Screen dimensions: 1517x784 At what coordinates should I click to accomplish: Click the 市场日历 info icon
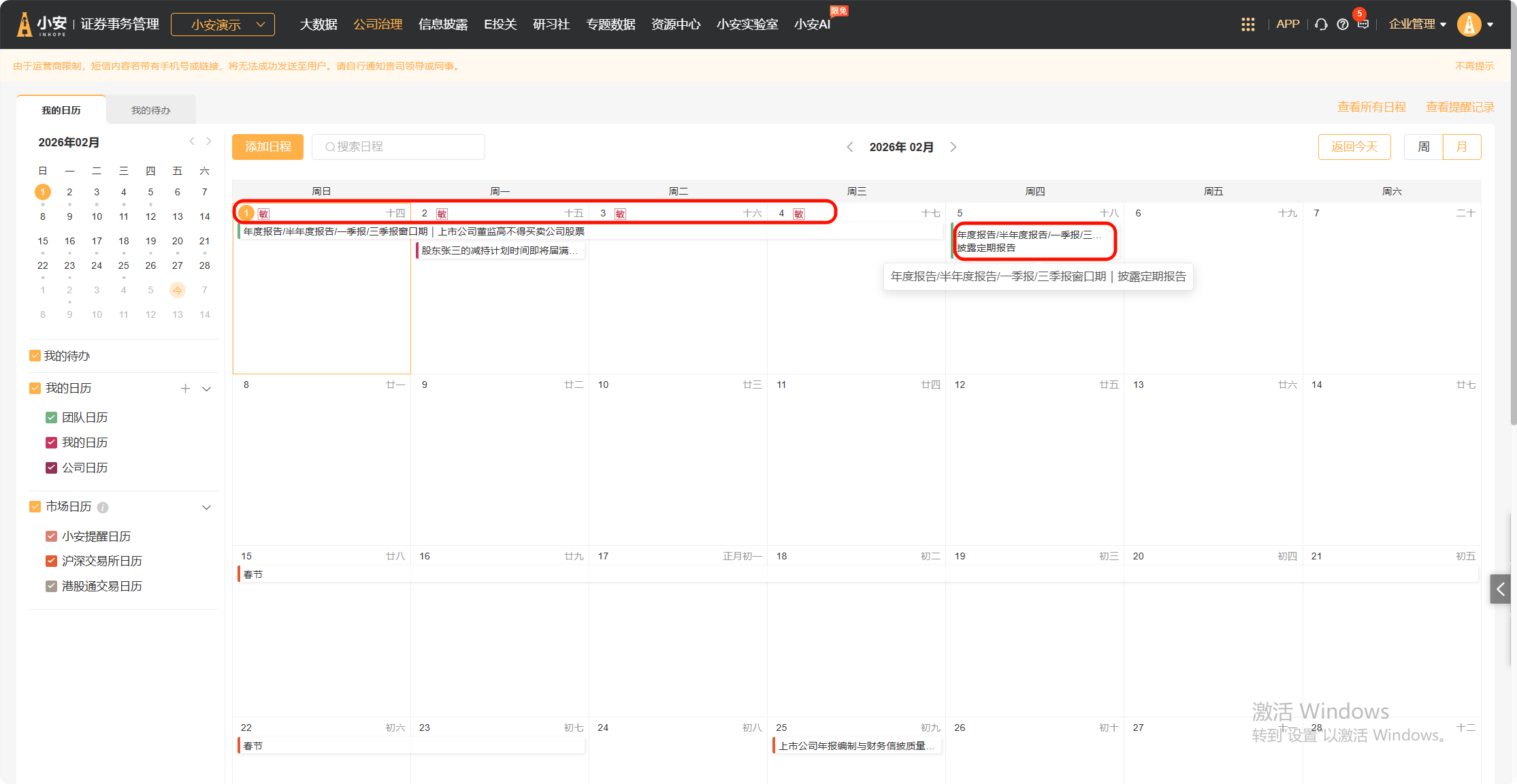tap(103, 508)
